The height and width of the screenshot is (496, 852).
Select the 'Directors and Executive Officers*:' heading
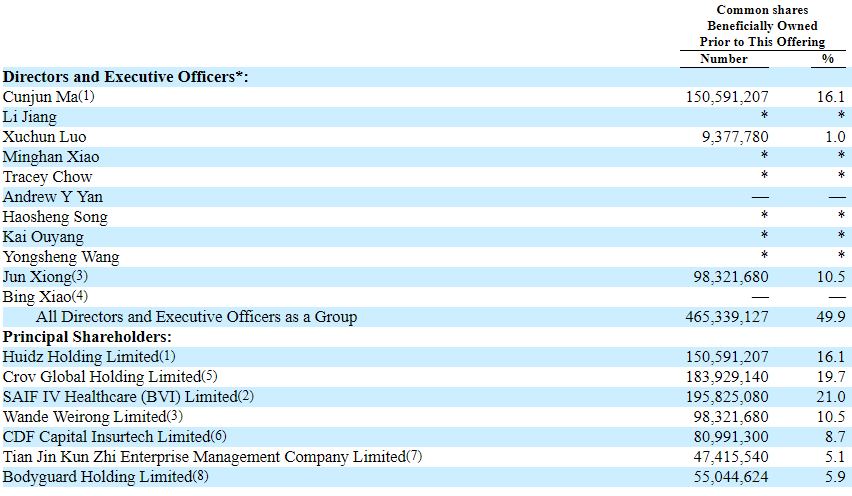click(x=126, y=77)
